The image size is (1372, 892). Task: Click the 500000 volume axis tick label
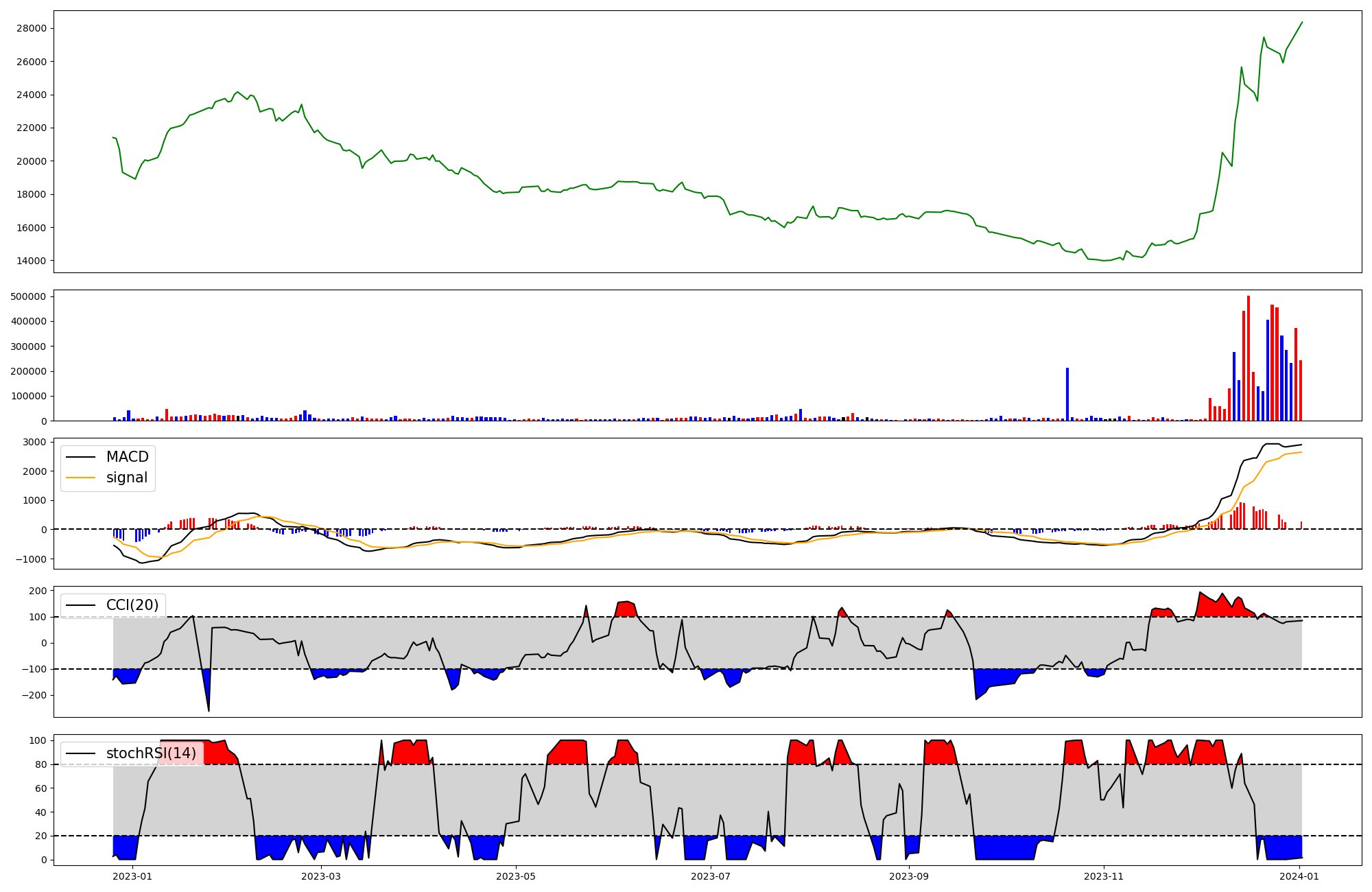(29, 296)
